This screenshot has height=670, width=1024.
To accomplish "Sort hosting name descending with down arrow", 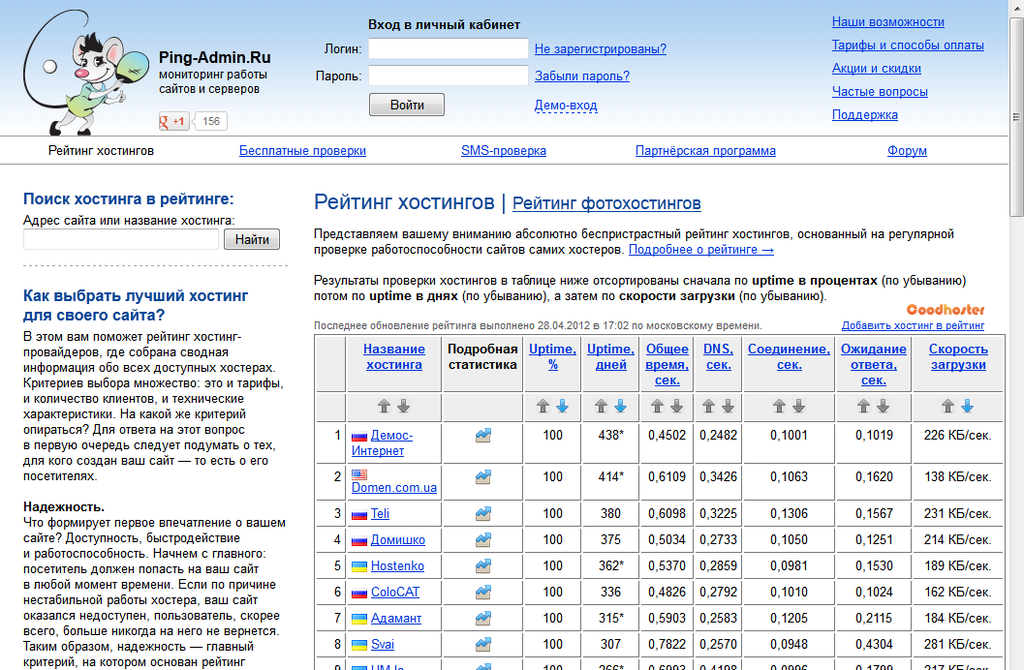I will point(404,406).
